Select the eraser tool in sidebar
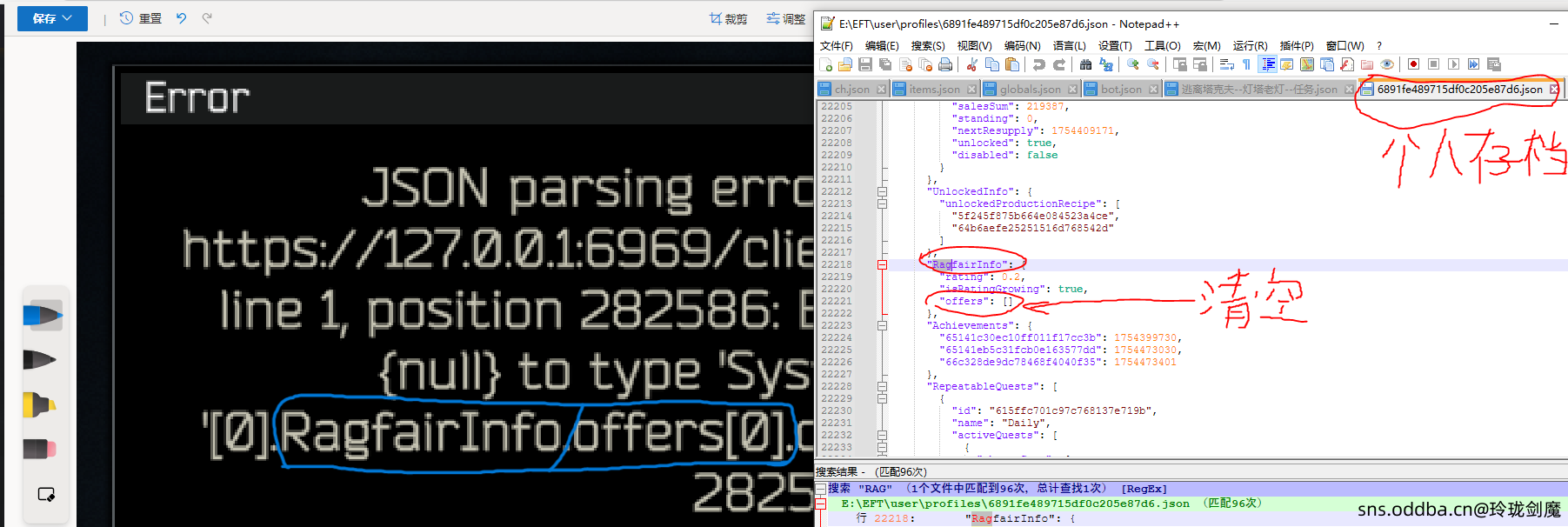This screenshot has height=527, width=1568. (39, 450)
